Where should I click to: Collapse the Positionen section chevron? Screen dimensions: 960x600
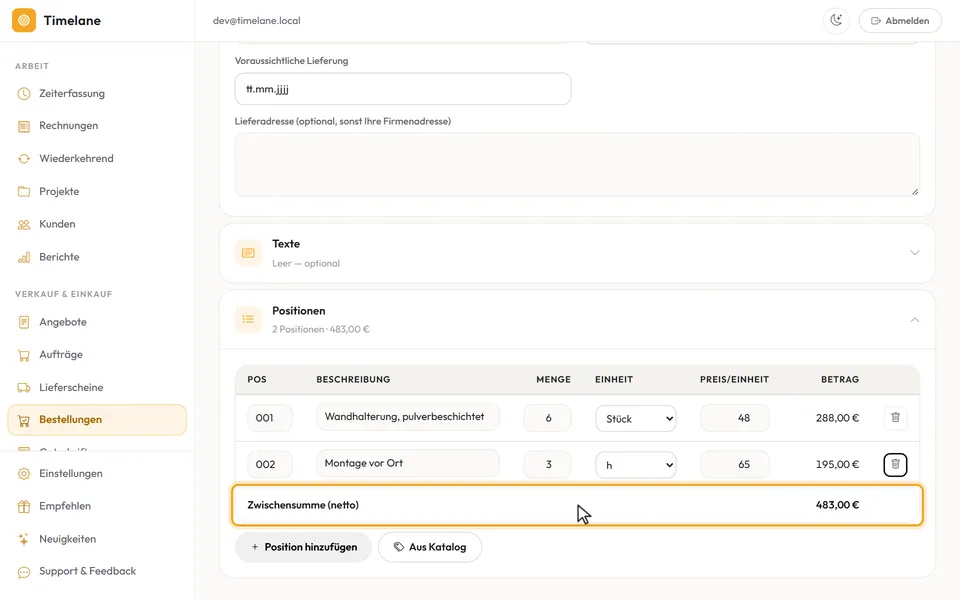click(x=915, y=320)
